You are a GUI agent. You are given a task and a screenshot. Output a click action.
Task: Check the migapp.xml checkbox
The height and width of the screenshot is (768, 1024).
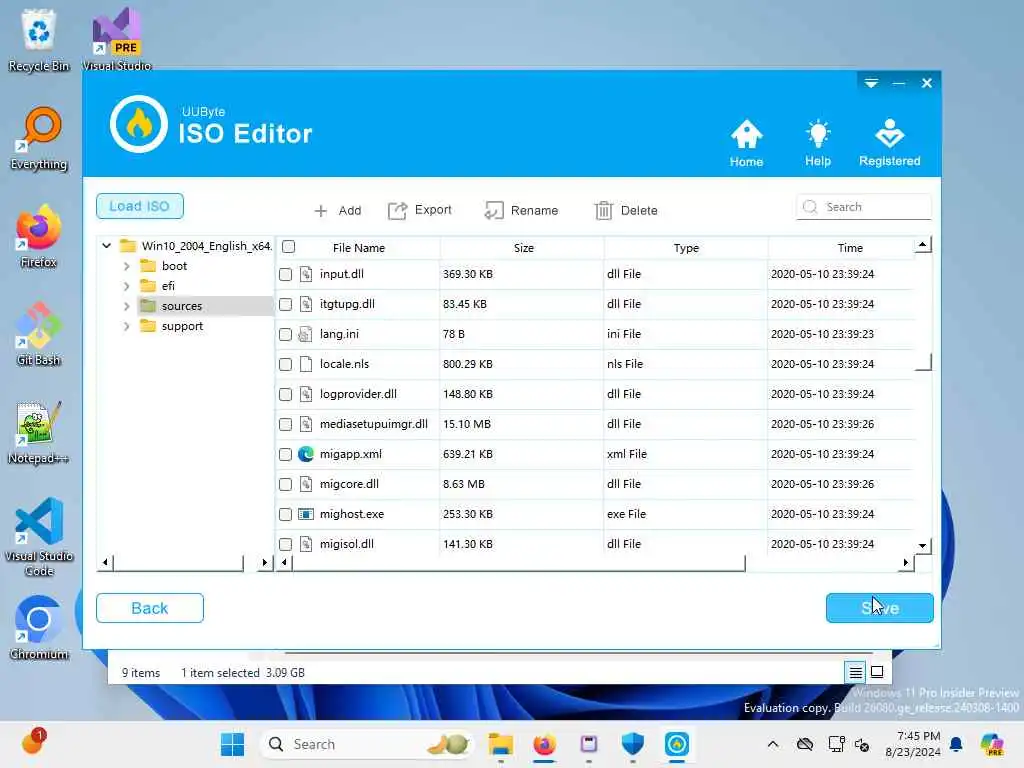point(285,455)
